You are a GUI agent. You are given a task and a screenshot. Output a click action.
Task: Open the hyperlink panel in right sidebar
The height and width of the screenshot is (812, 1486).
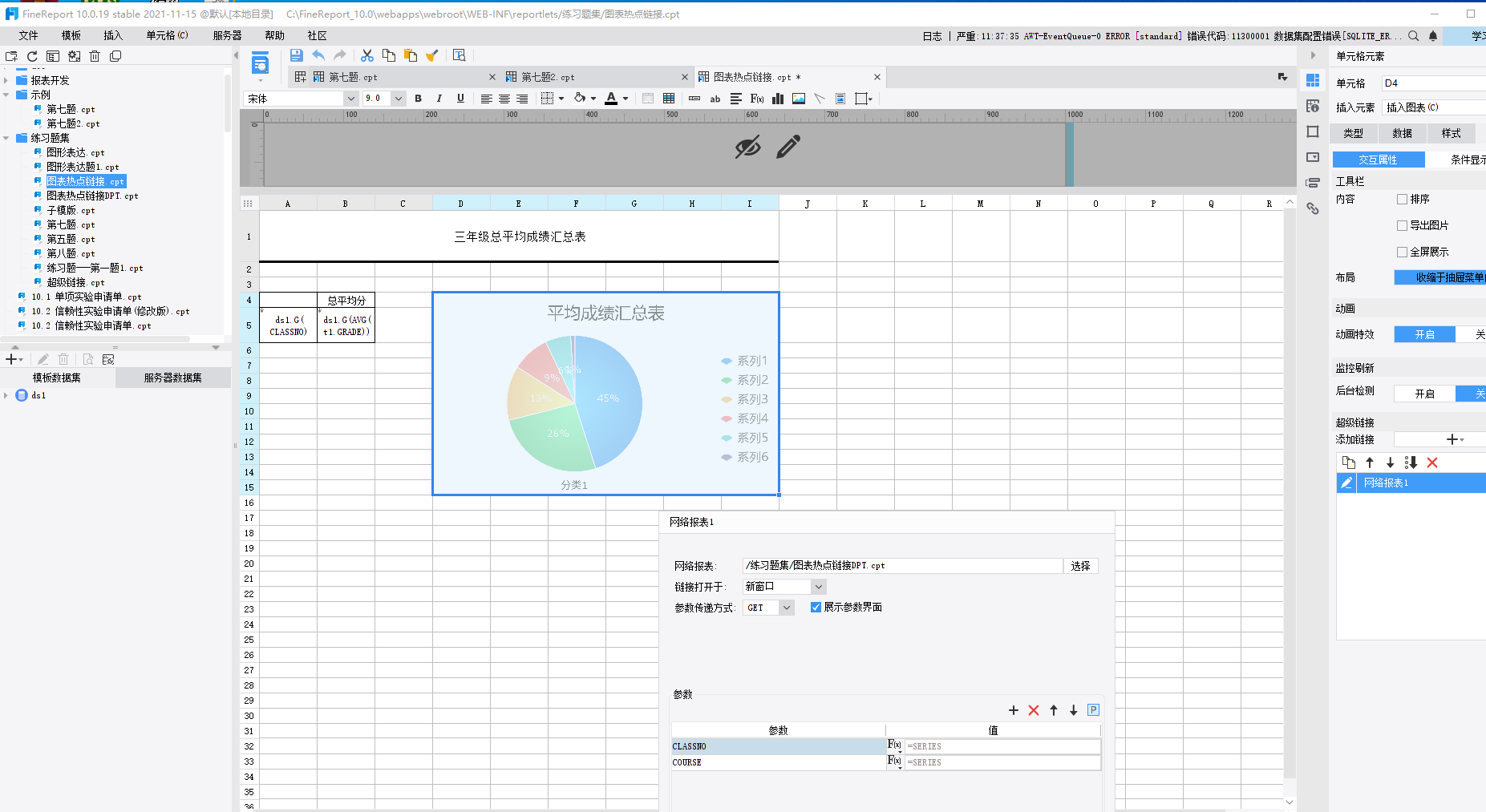coord(1313,208)
